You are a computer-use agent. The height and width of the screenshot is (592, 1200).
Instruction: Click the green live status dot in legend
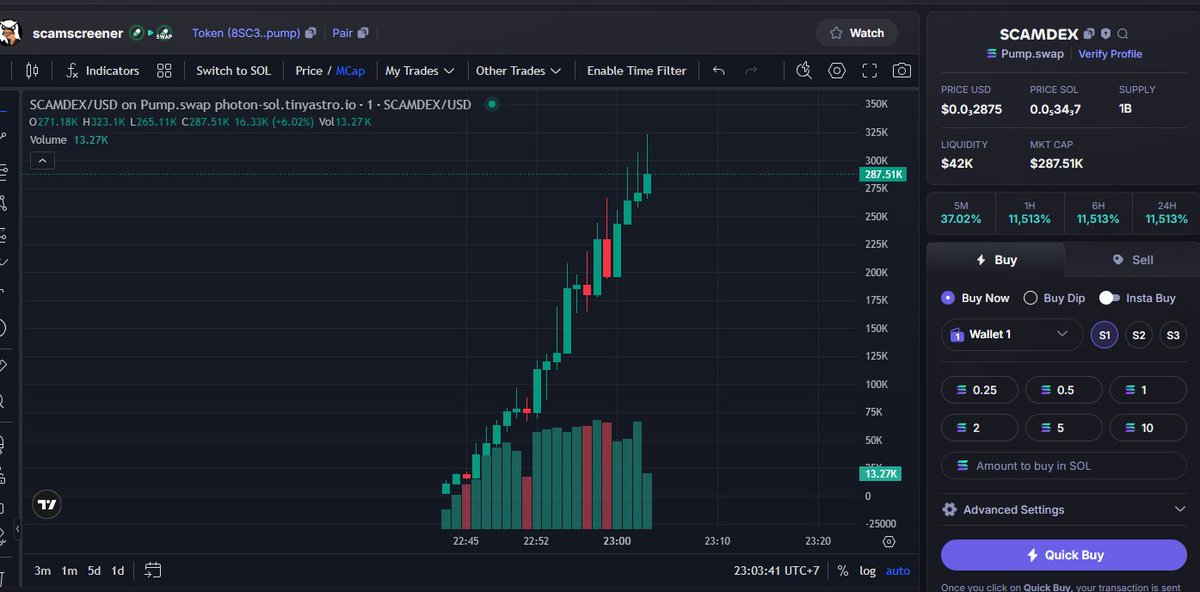(x=492, y=104)
